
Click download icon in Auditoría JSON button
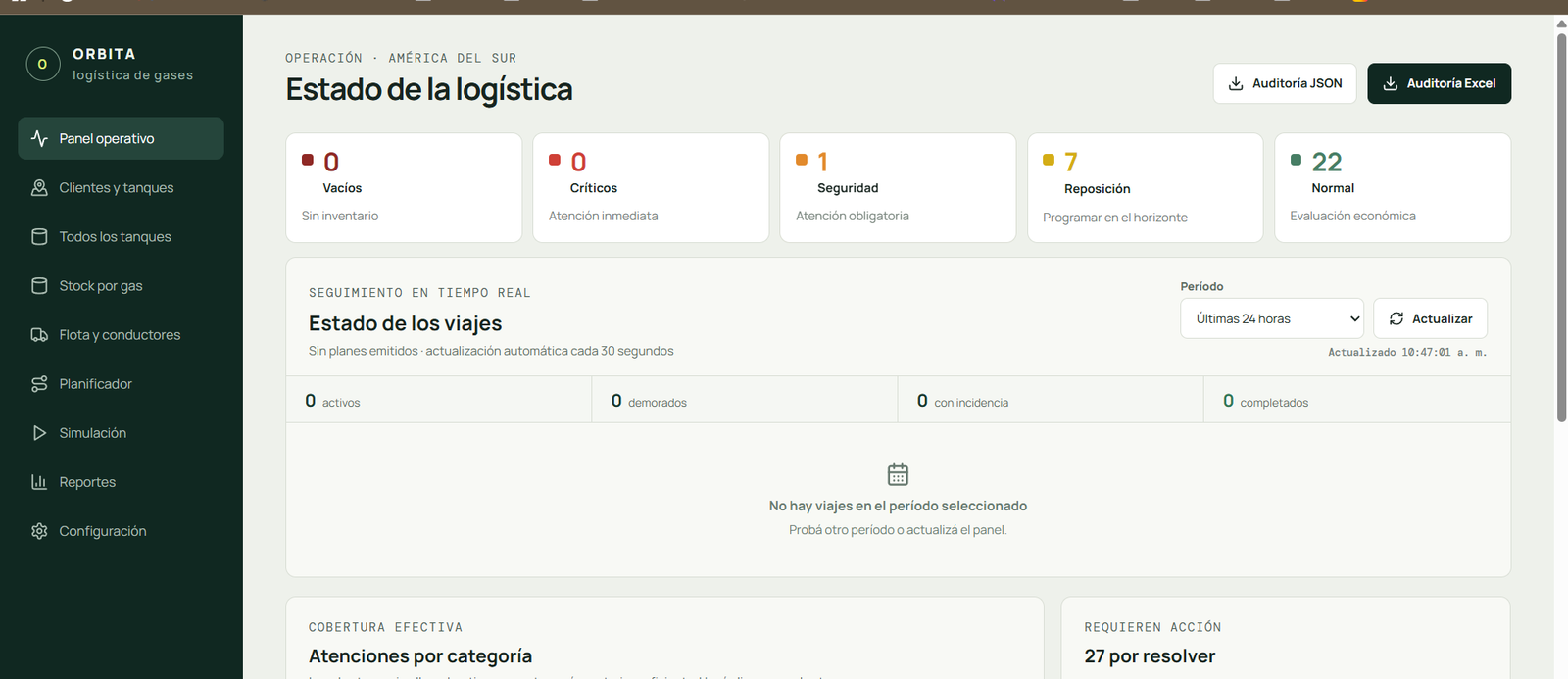coord(1236,83)
